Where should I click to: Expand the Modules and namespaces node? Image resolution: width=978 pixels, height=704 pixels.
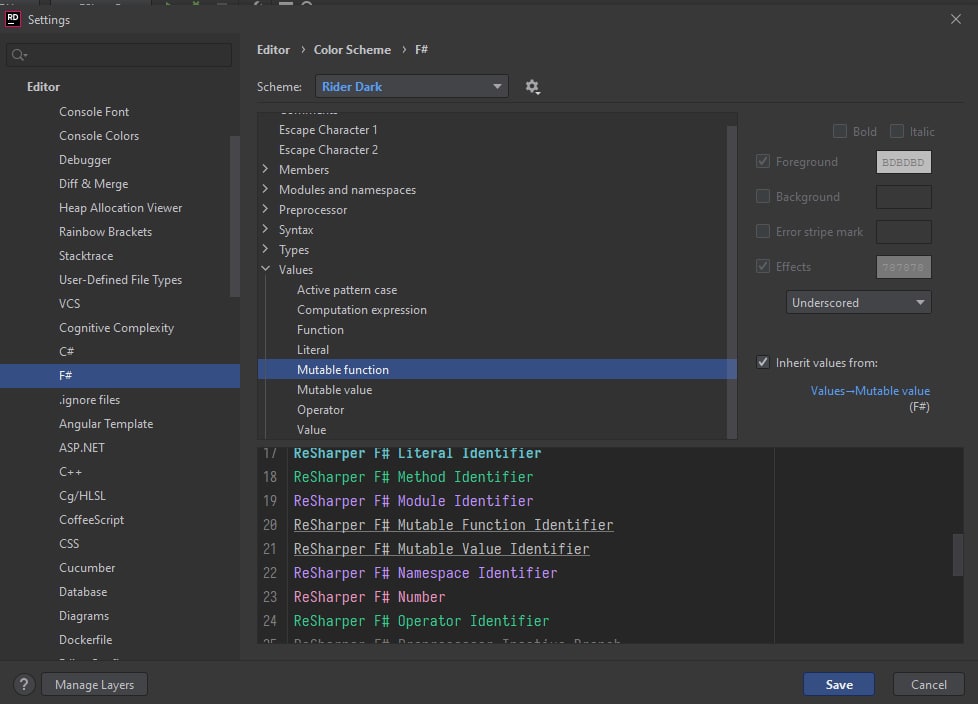(266, 189)
